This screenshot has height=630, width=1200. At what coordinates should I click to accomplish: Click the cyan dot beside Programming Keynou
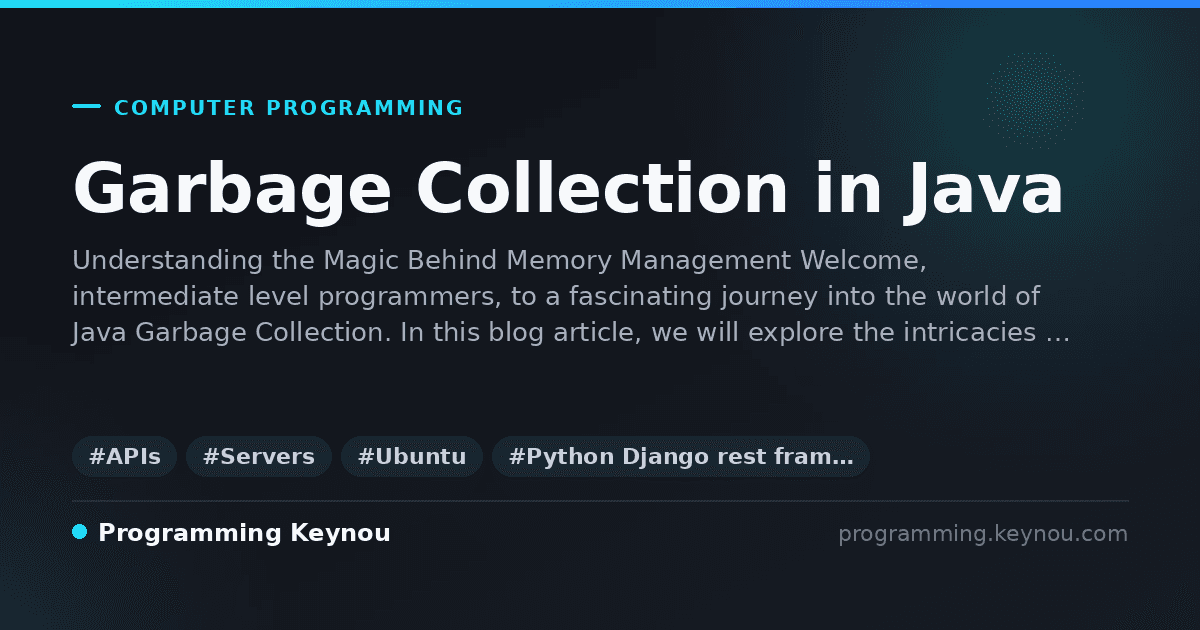[80, 532]
